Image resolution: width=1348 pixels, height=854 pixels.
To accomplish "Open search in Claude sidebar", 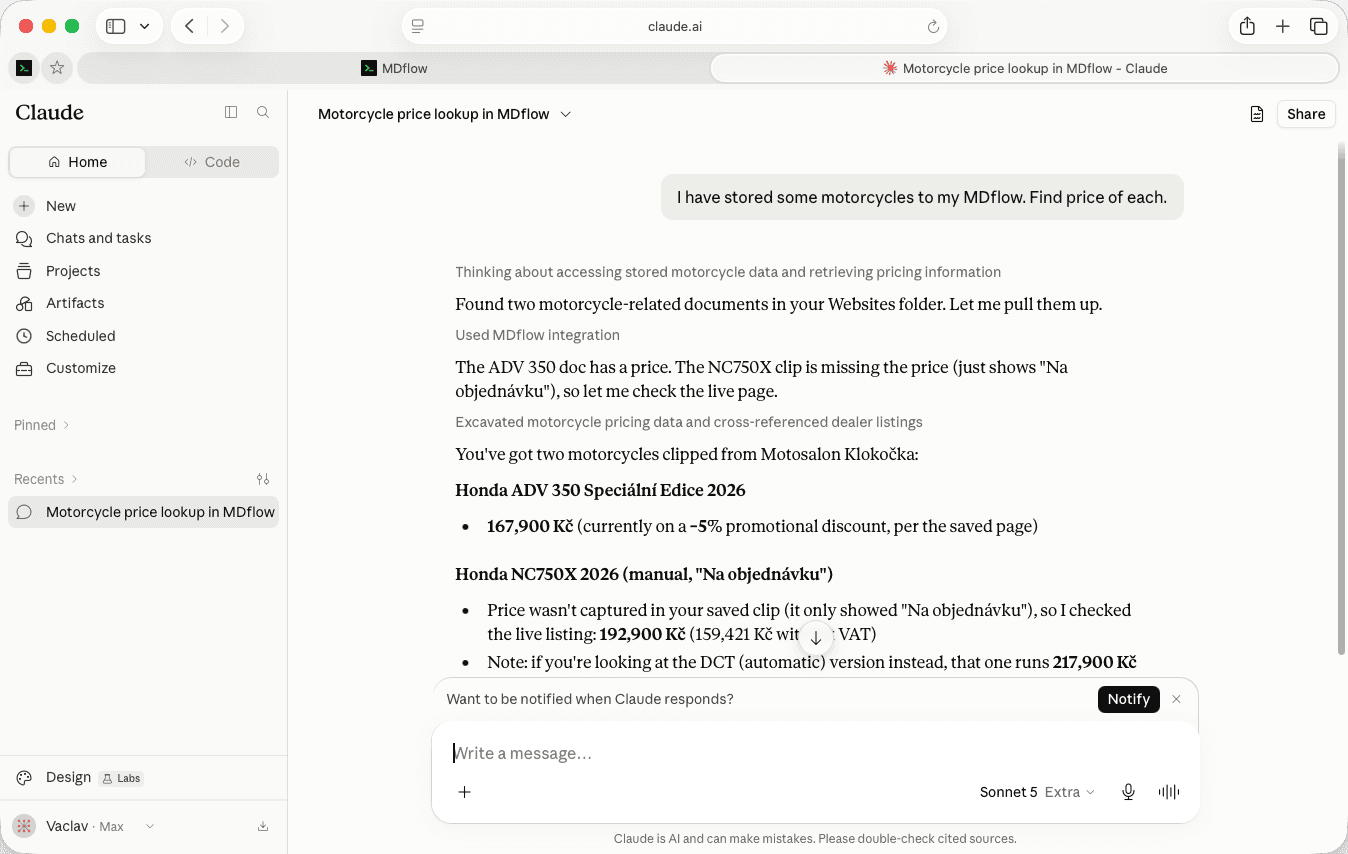I will click(x=263, y=112).
